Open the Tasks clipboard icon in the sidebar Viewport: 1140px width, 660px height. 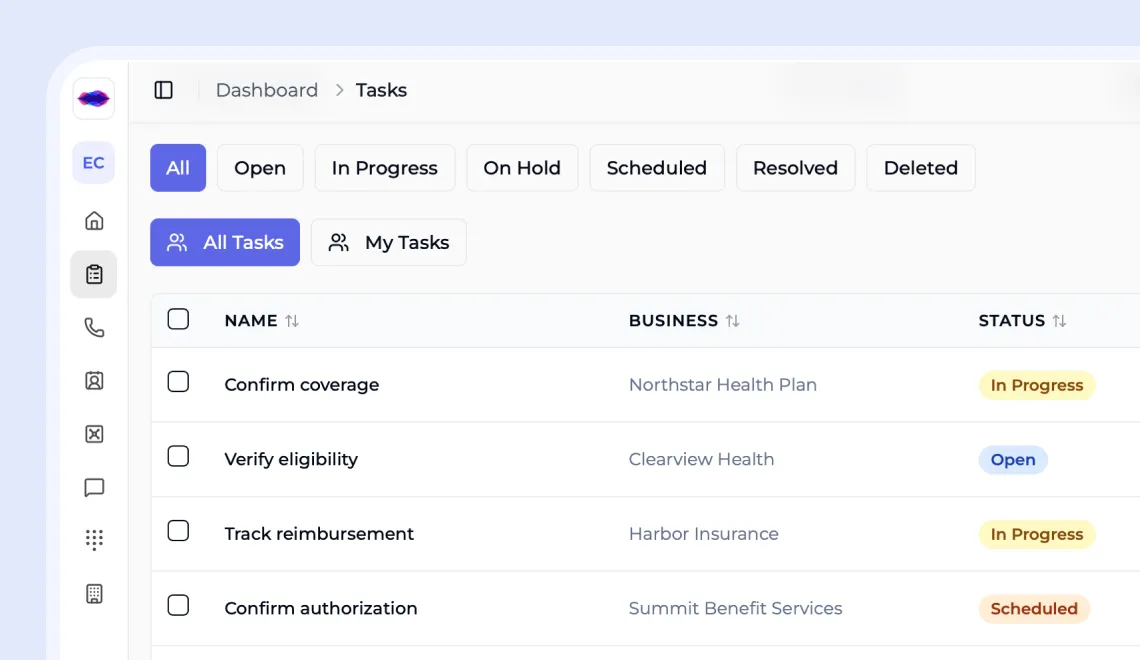(x=94, y=274)
